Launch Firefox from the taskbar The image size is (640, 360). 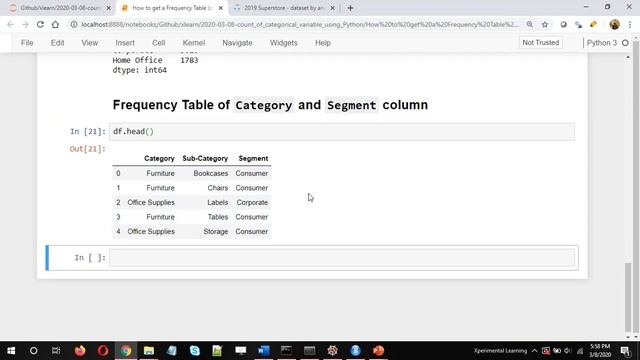click(80, 351)
